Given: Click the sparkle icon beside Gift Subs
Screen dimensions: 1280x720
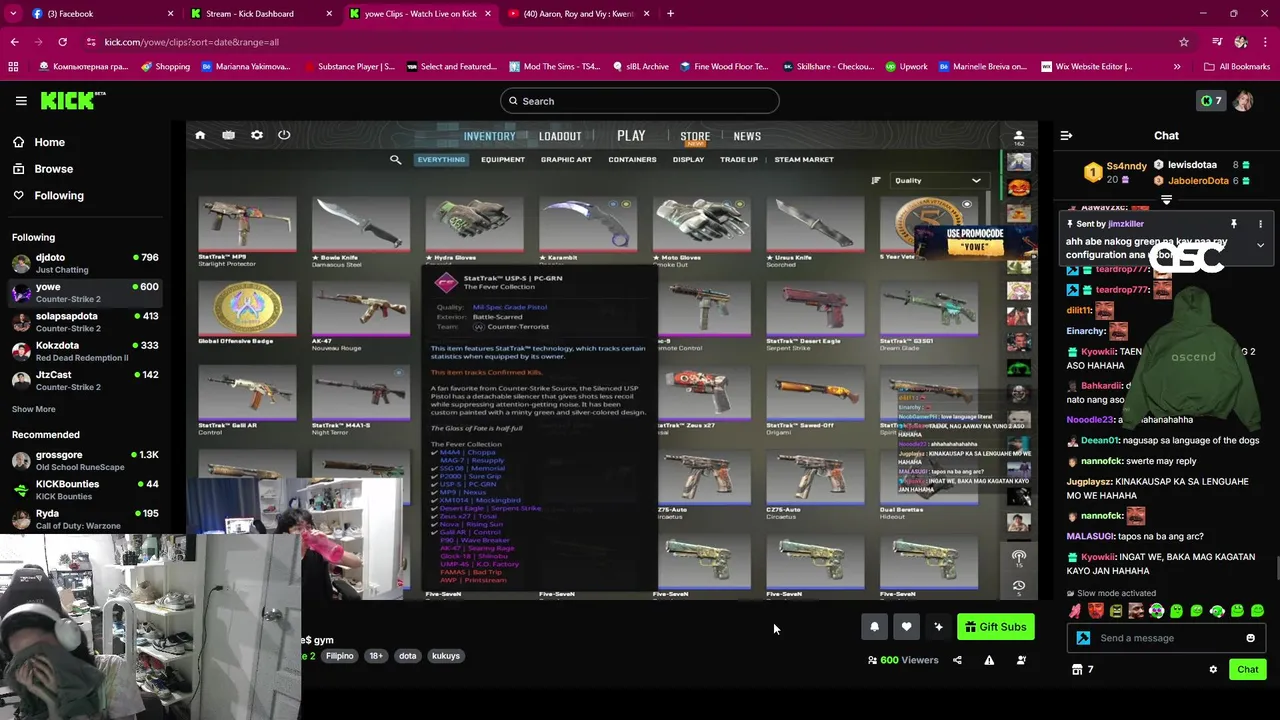Looking at the screenshot, I should point(938,627).
